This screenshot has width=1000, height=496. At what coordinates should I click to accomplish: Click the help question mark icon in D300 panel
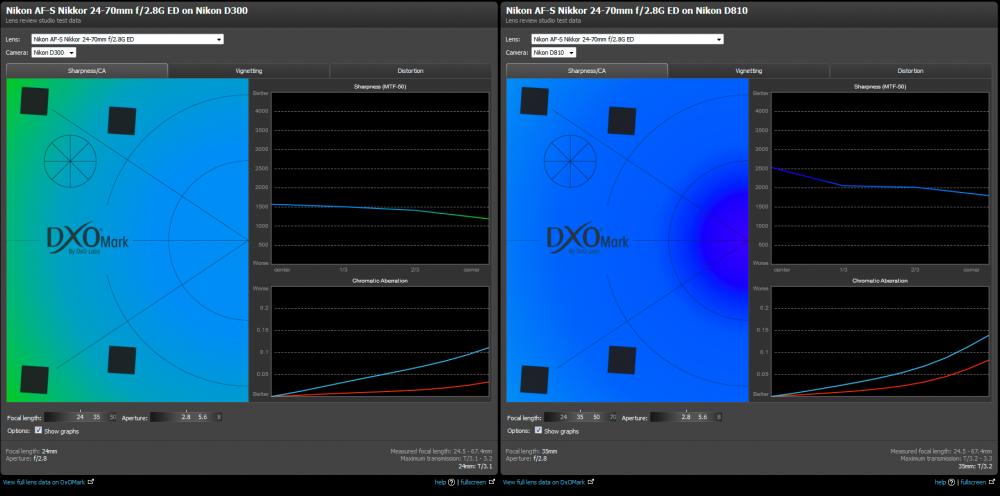pos(452,483)
